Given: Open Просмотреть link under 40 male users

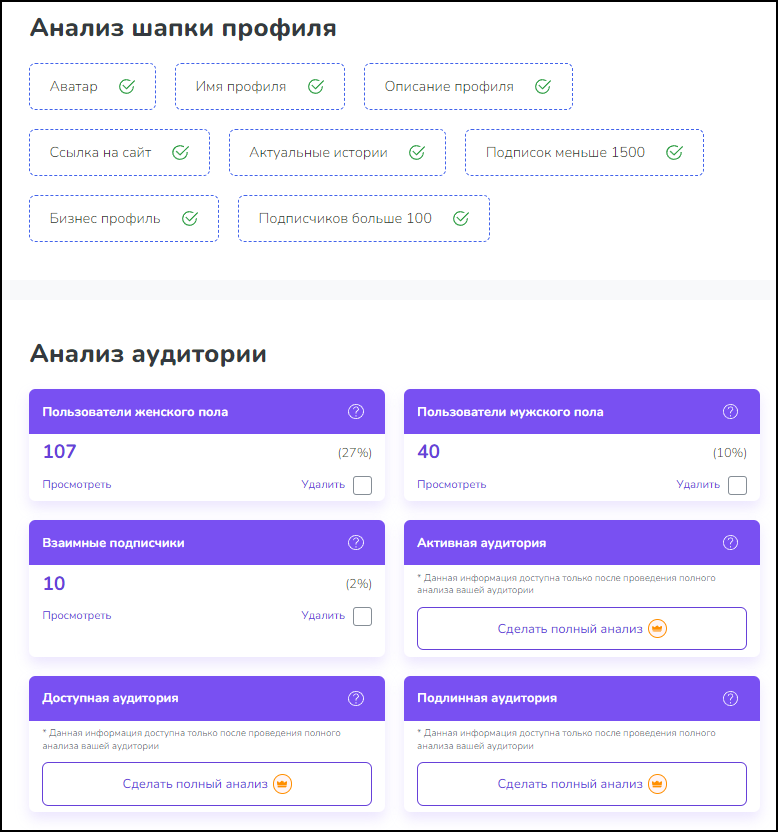Looking at the screenshot, I should click(x=452, y=484).
